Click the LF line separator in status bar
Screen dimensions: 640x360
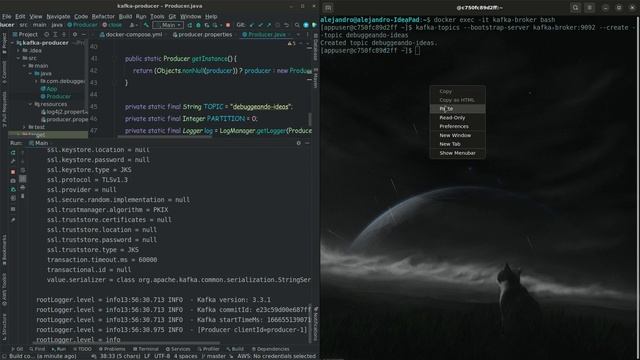tap(147, 356)
